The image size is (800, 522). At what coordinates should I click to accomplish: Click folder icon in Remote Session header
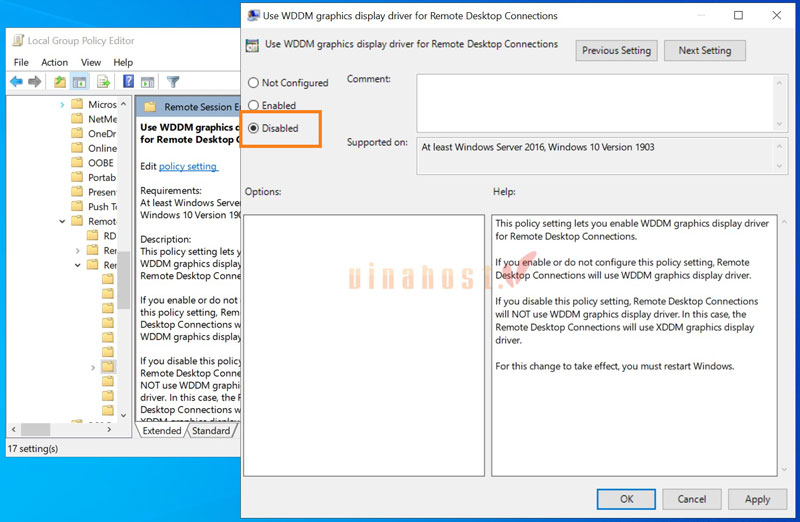point(149,107)
